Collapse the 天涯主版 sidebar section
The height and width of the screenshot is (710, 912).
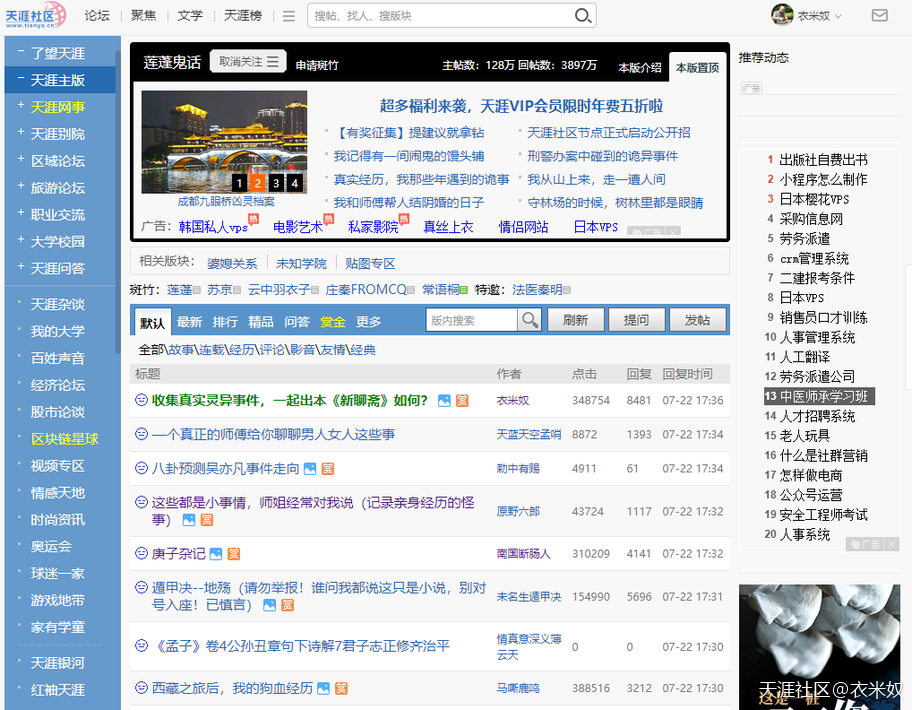pyautogui.click(x=21, y=79)
